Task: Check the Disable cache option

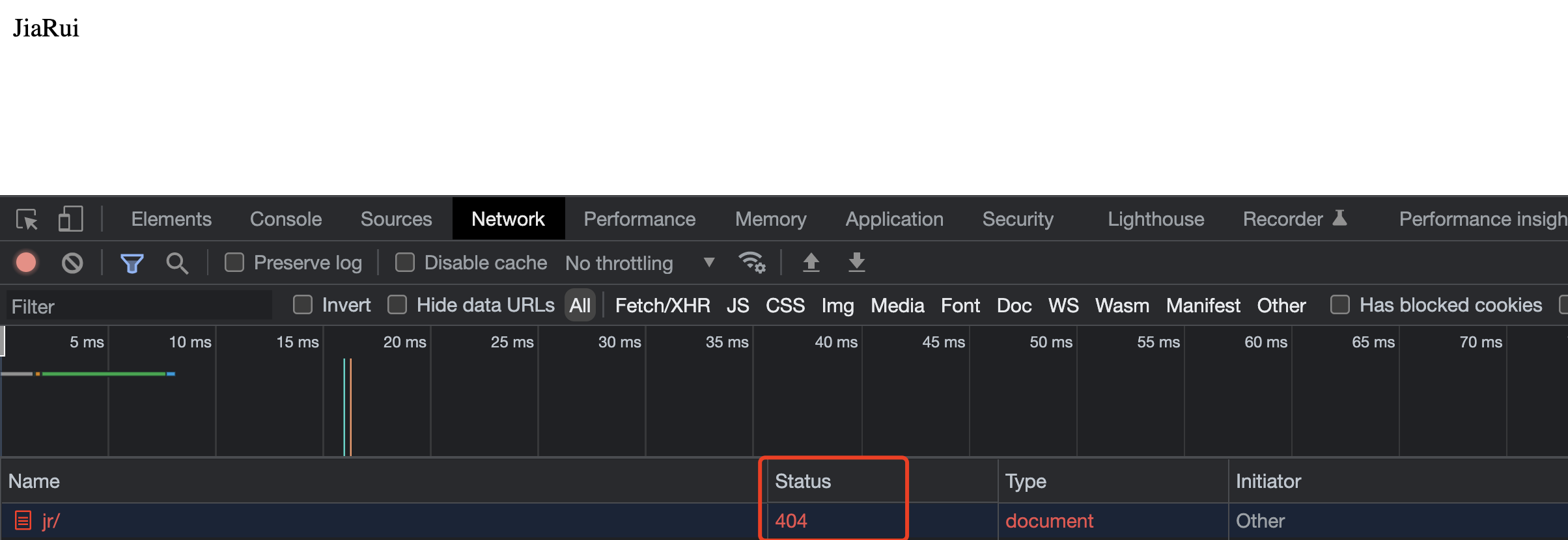Action: tap(405, 263)
